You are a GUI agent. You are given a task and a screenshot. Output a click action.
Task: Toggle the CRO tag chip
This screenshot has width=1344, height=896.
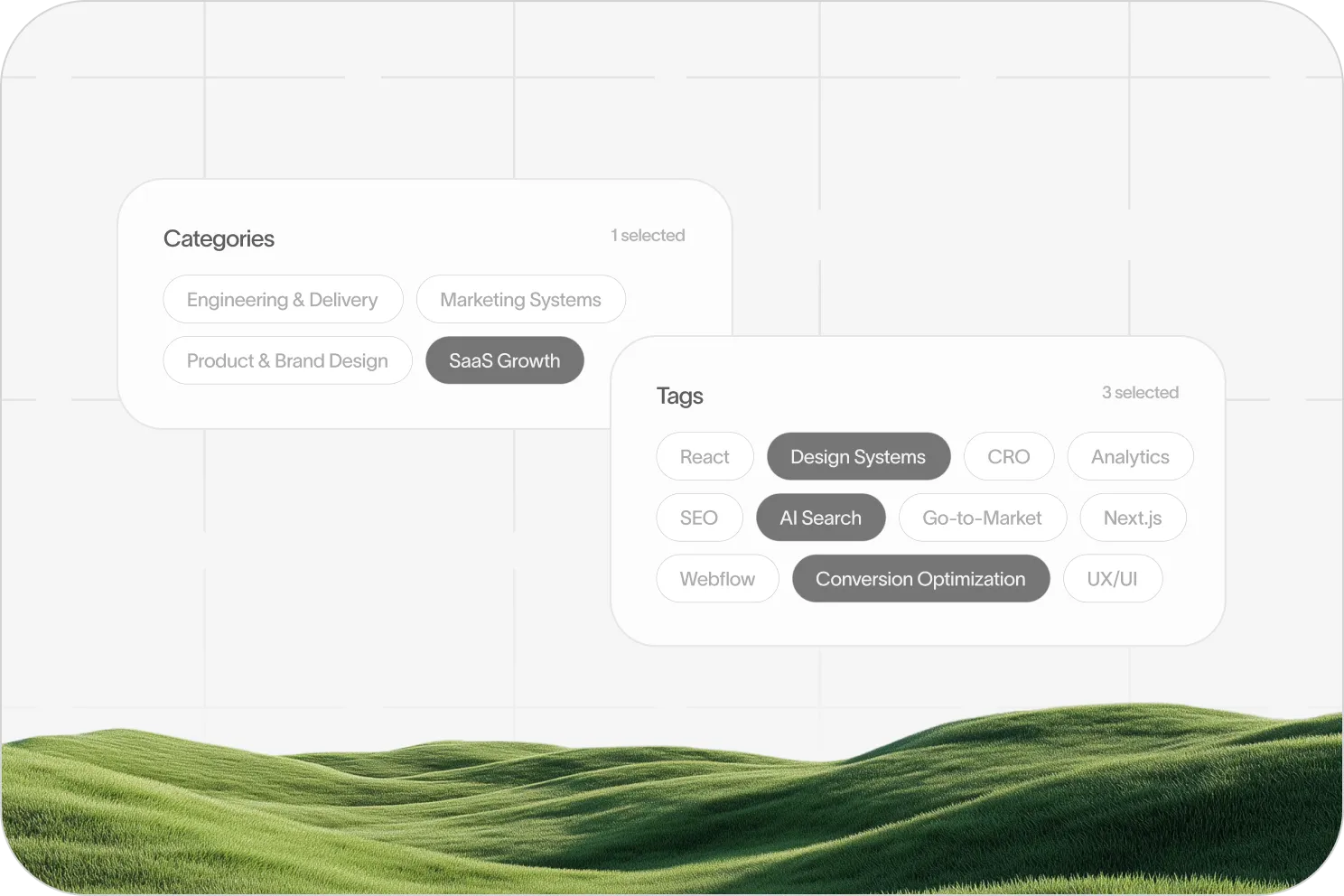point(1008,457)
